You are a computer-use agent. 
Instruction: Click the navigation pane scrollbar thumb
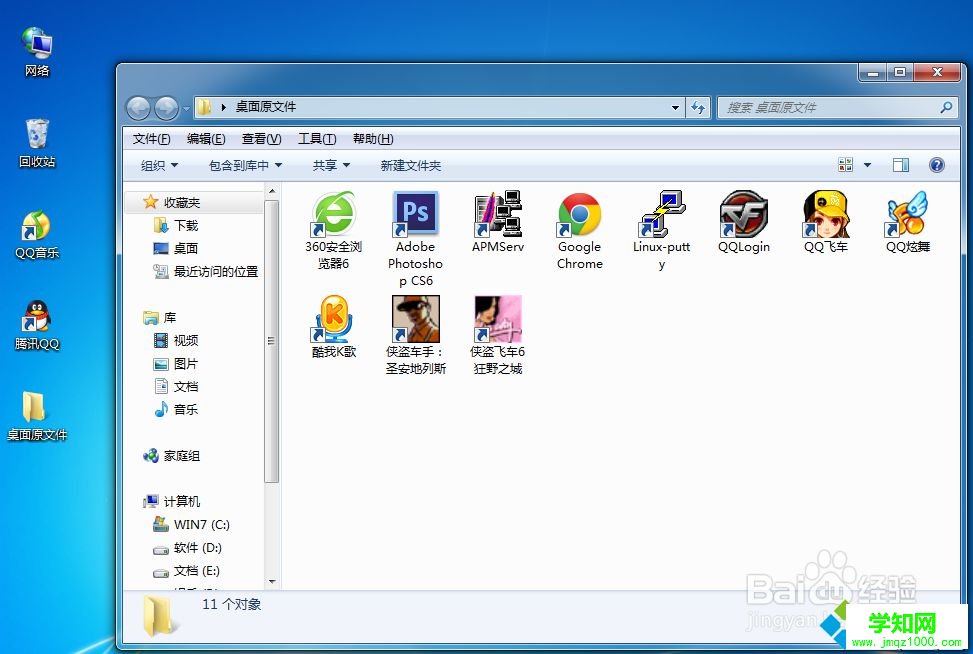271,341
